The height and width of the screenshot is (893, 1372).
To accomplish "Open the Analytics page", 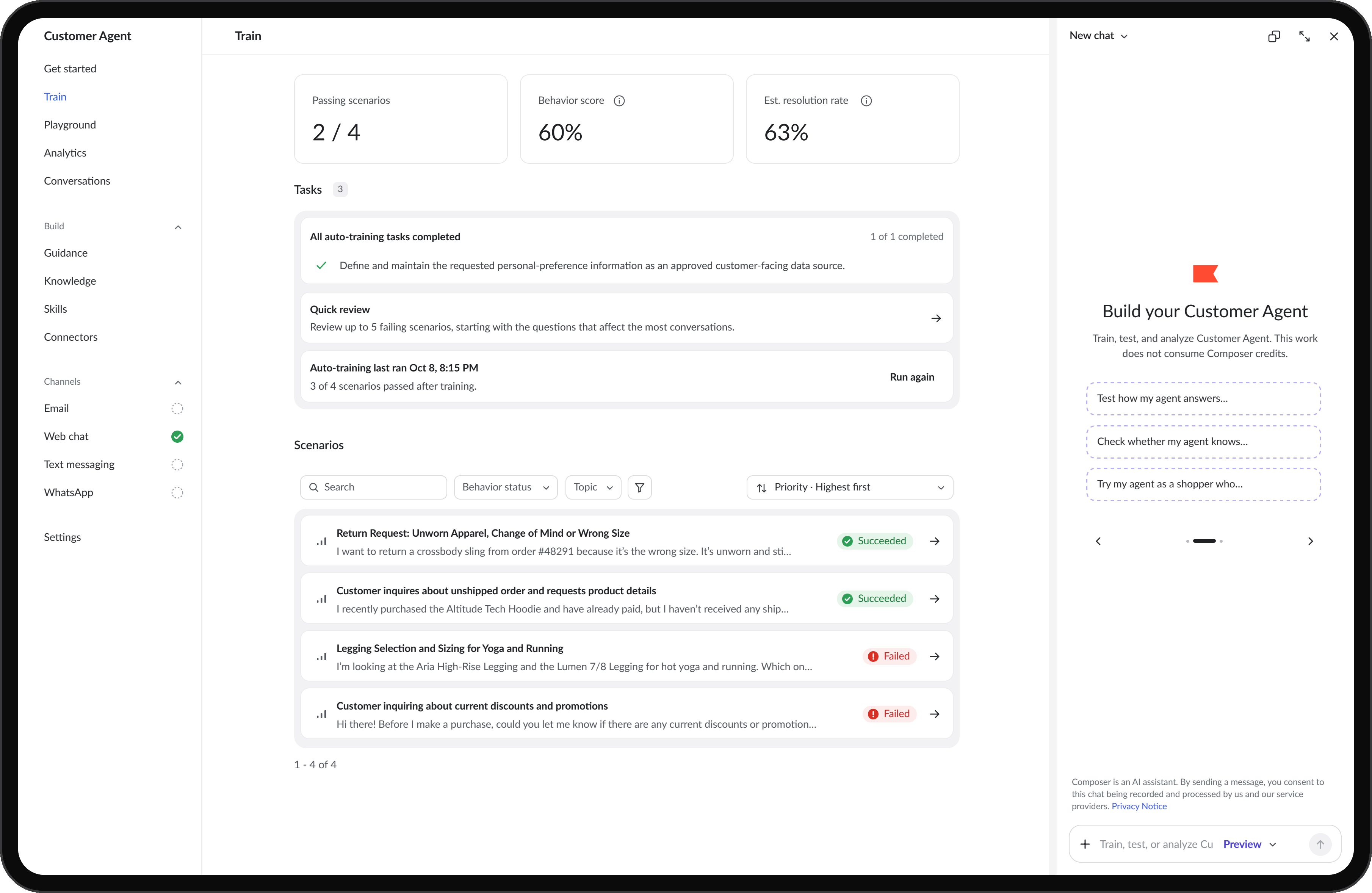I will (x=65, y=153).
